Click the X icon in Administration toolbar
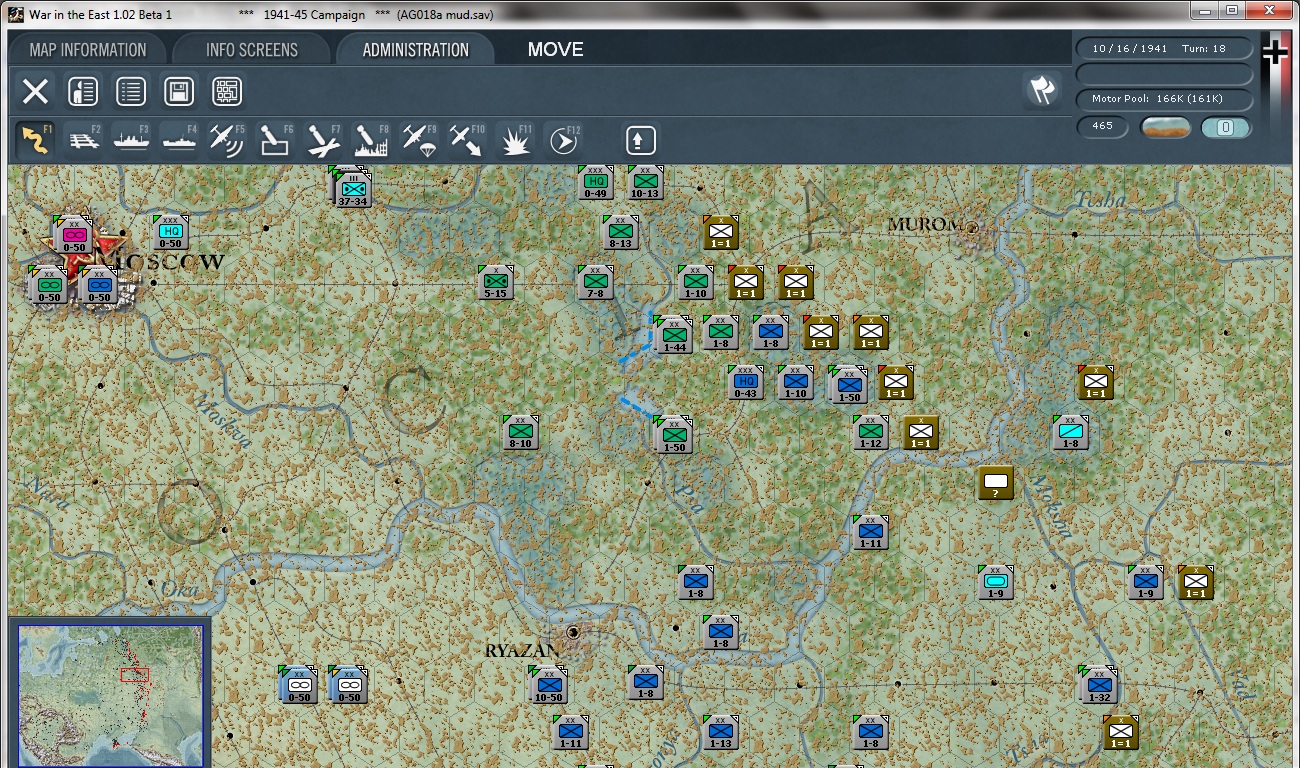Viewport: 1300px width, 768px height. coord(35,92)
